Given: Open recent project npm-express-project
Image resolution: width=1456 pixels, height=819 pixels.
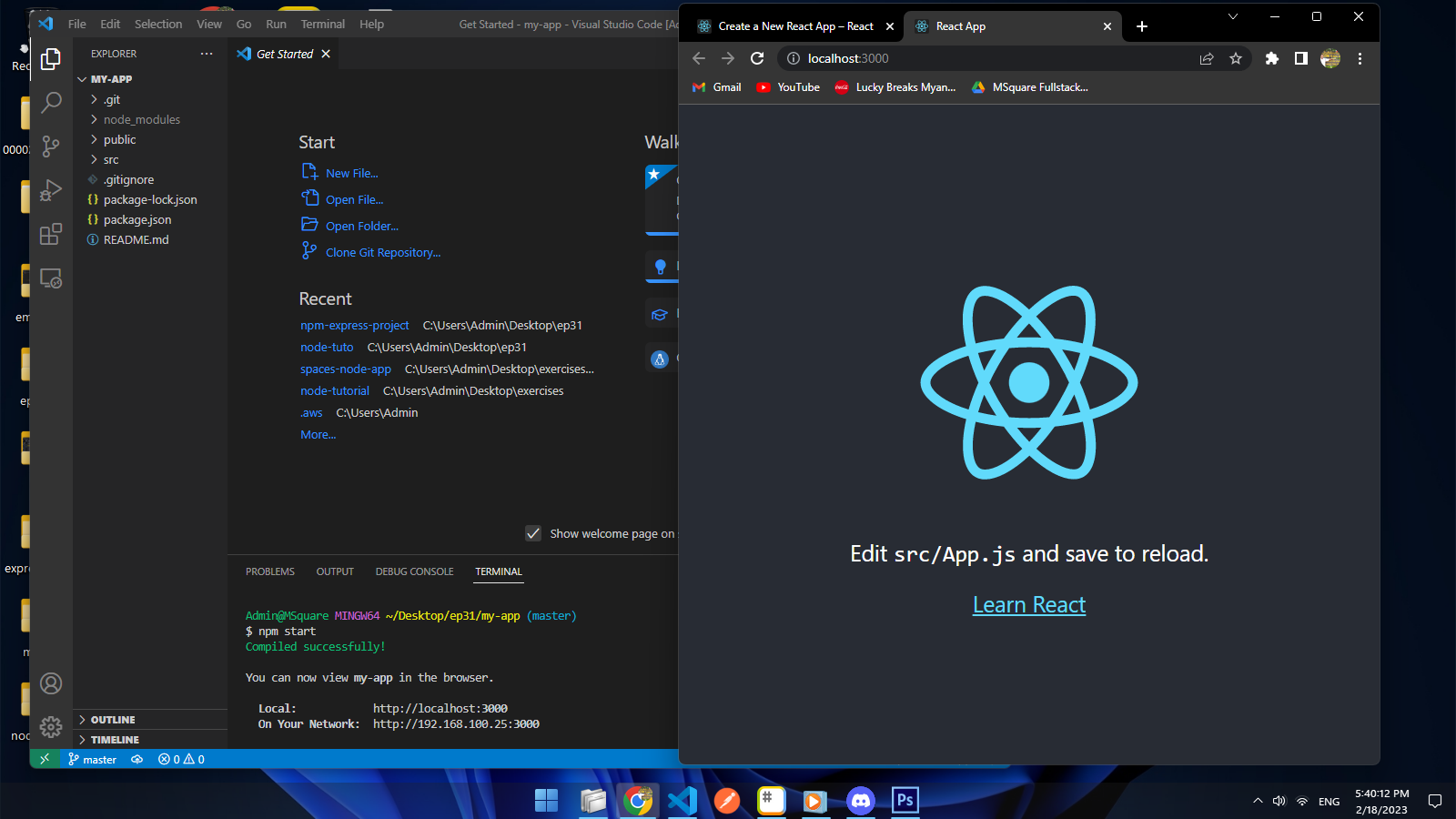Looking at the screenshot, I should click(x=355, y=325).
